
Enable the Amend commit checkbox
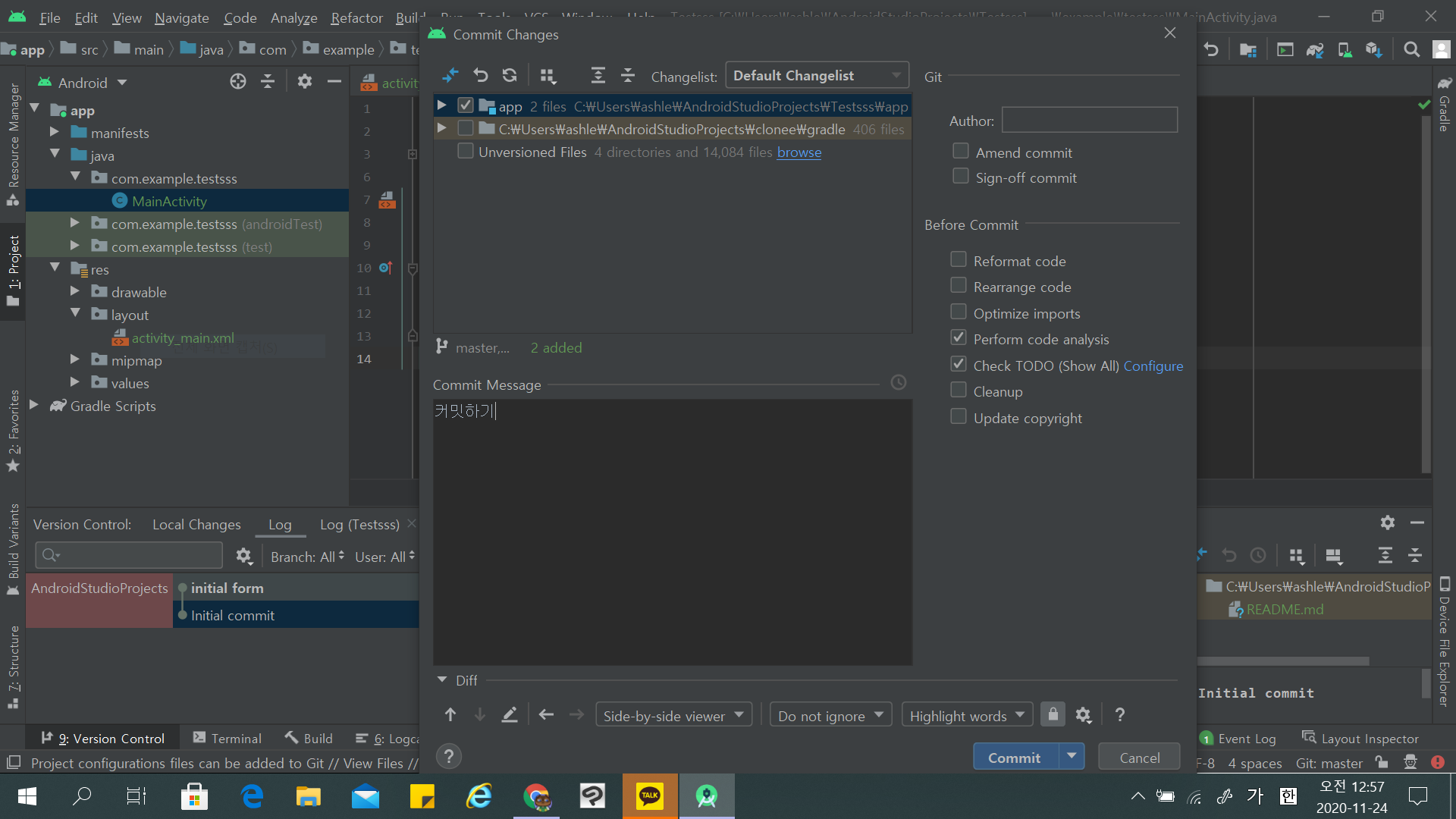pos(961,152)
